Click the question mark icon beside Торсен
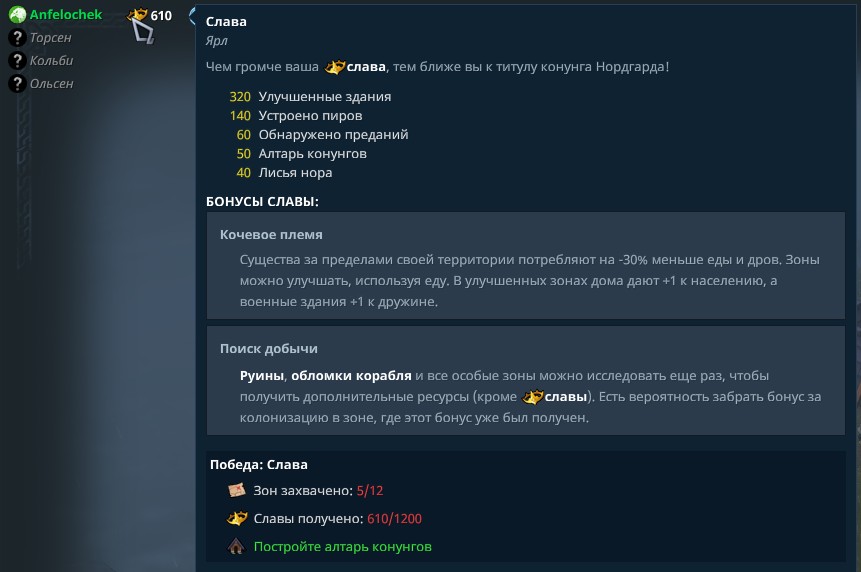Image resolution: width=861 pixels, height=572 pixels. click(x=17, y=38)
